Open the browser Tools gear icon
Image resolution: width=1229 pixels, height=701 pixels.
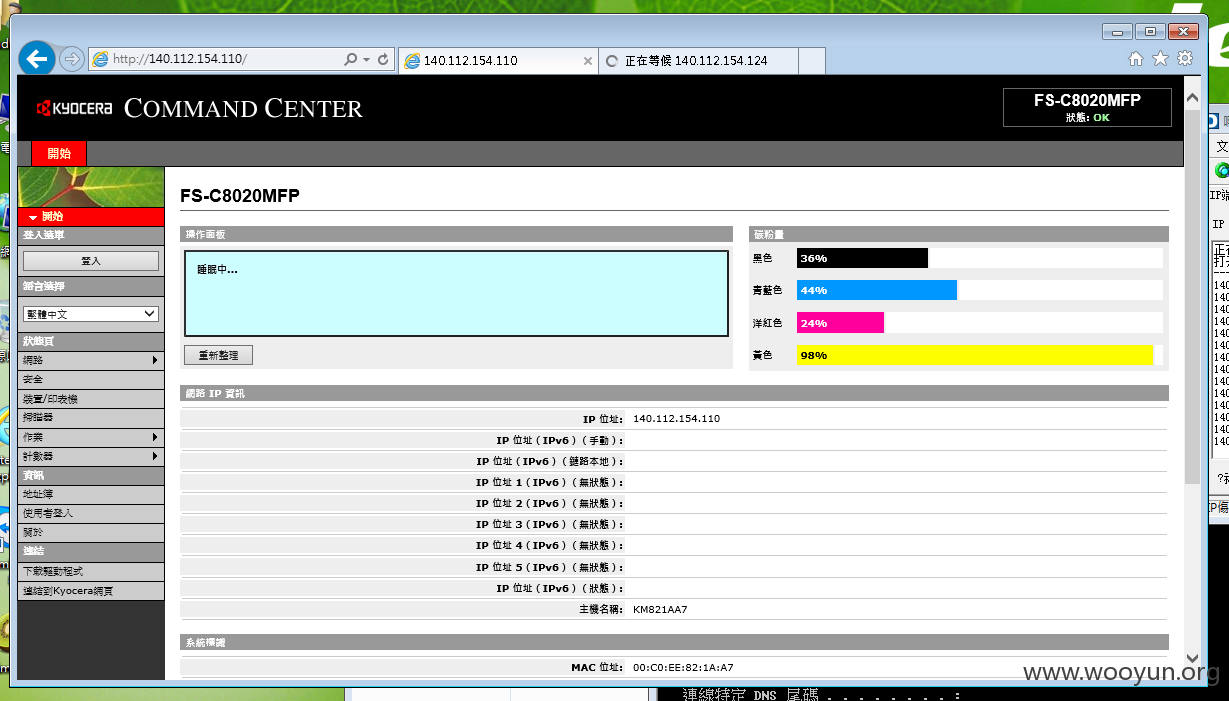[x=1185, y=59]
